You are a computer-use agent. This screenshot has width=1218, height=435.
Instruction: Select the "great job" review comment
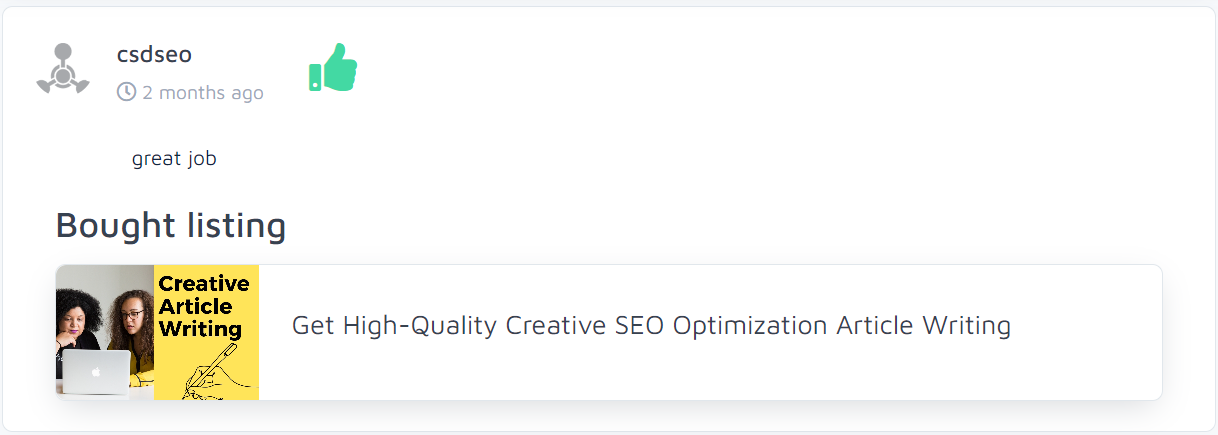click(x=174, y=158)
